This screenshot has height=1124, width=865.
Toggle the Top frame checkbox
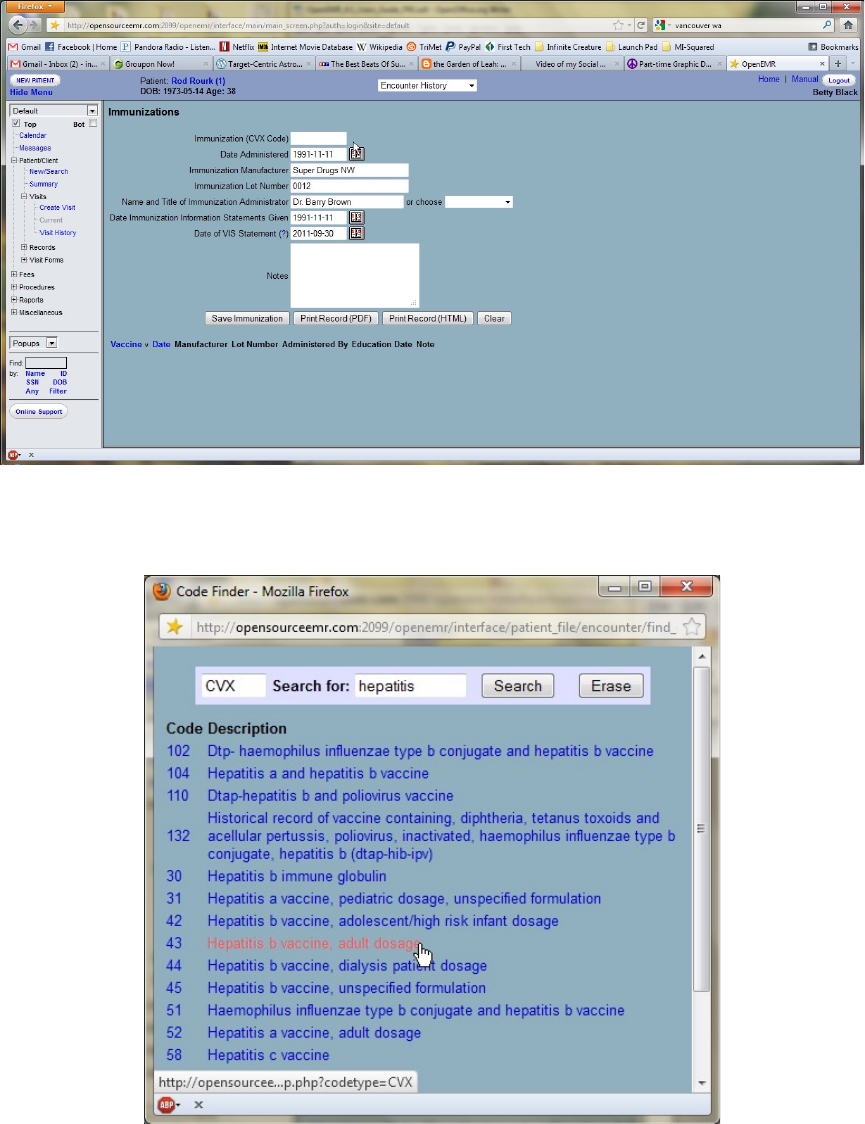[x=16, y=123]
